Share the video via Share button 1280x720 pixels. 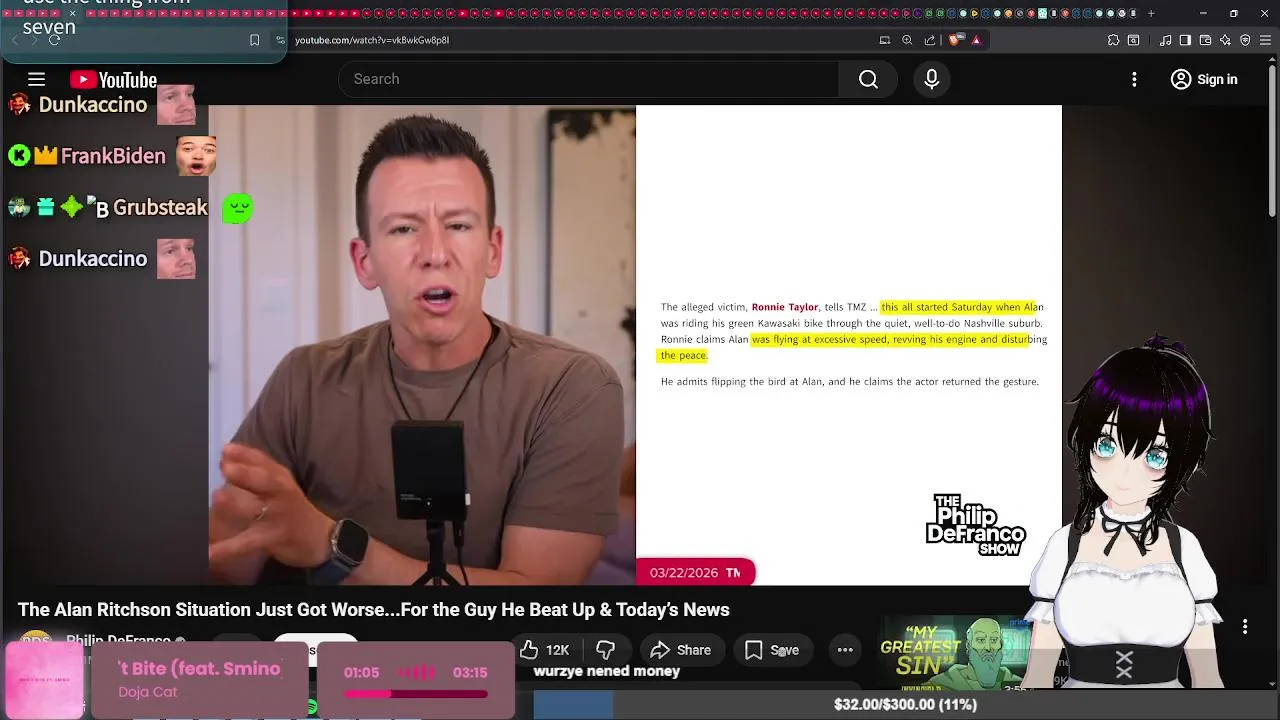pos(681,650)
